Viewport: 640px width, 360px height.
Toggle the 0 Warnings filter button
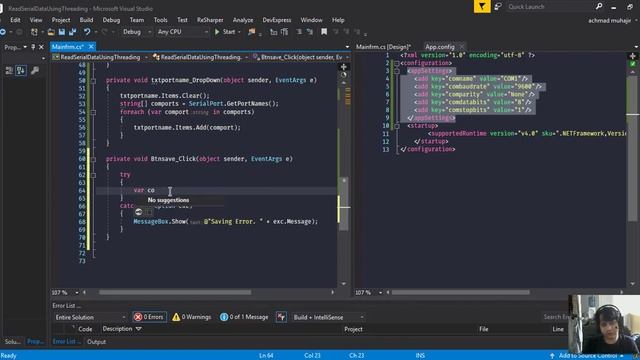pos(192,317)
